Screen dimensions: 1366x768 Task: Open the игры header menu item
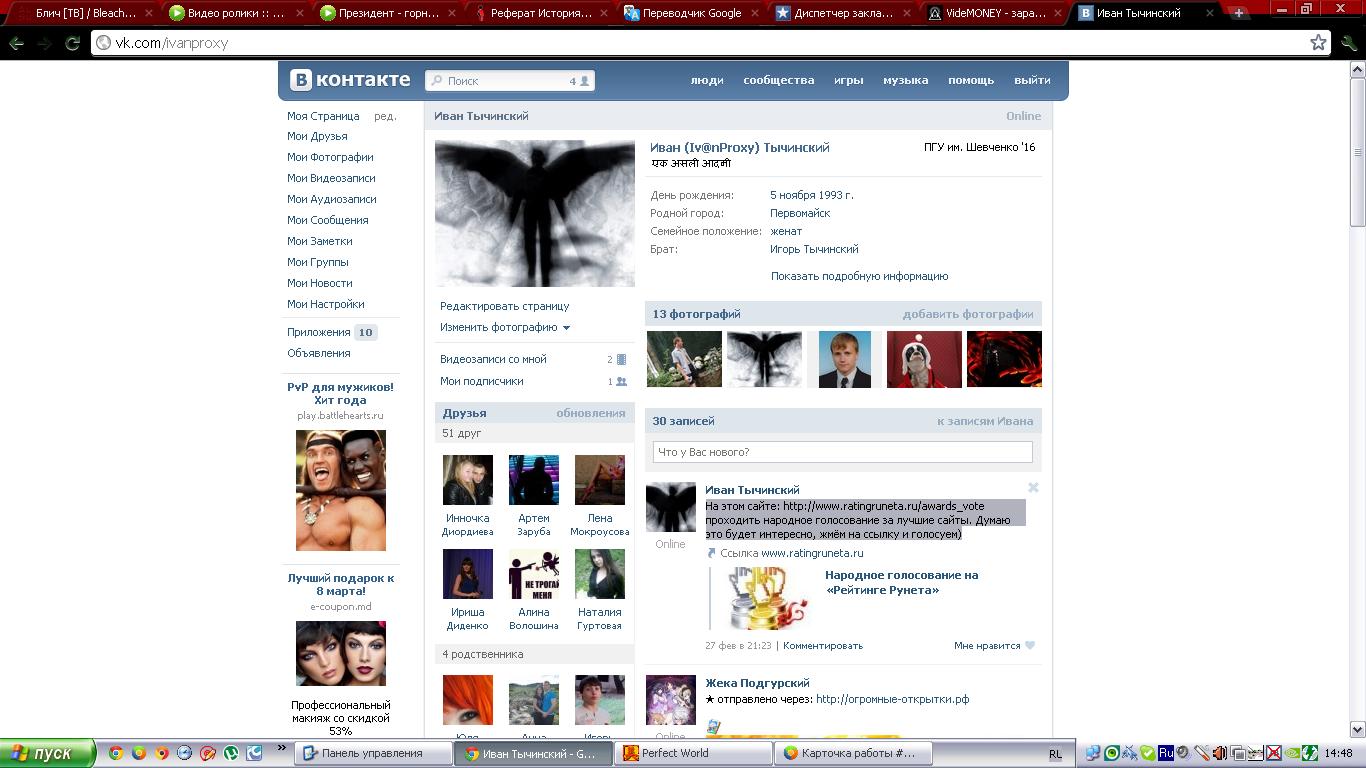pyautogui.click(x=849, y=80)
